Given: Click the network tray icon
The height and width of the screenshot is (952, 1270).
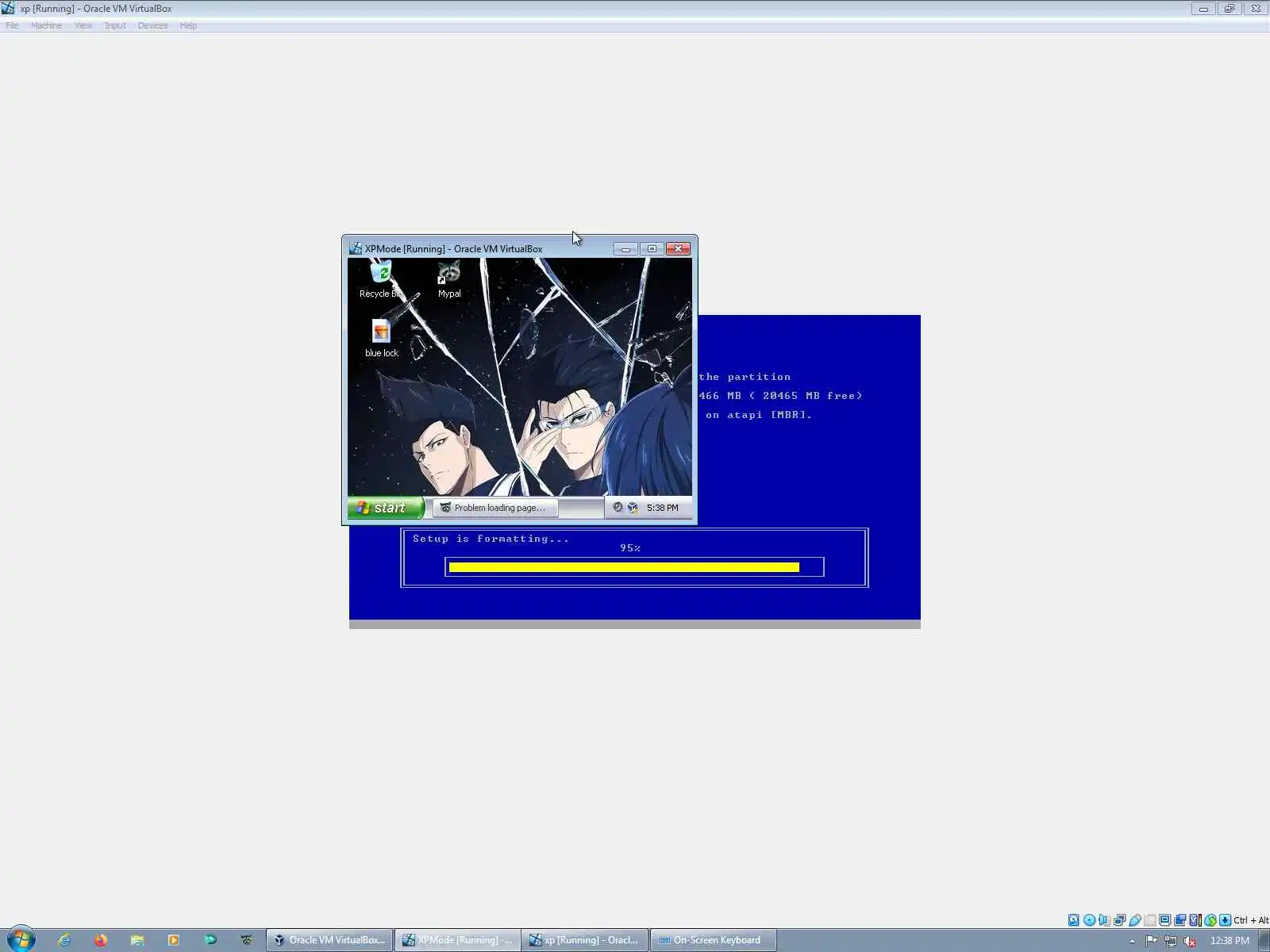Looking at the screenshot, I should (1171, 941).
